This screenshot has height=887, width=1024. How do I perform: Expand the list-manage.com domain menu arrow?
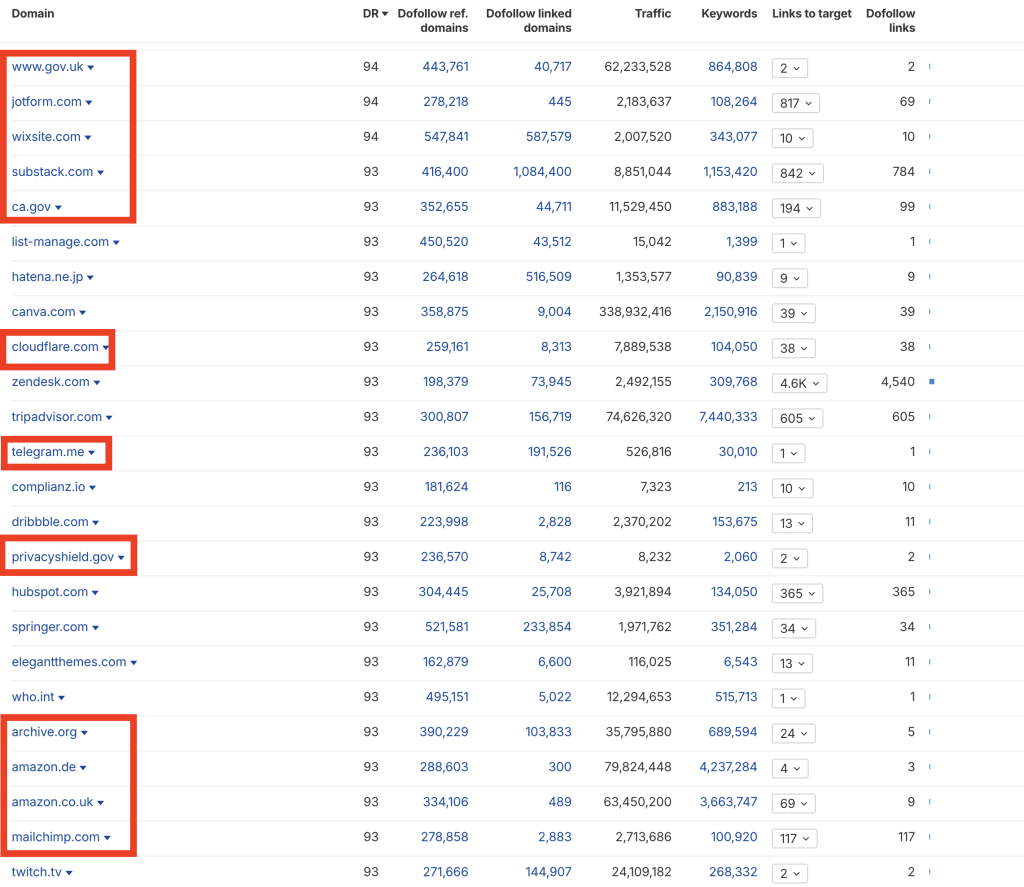(116, 243)
